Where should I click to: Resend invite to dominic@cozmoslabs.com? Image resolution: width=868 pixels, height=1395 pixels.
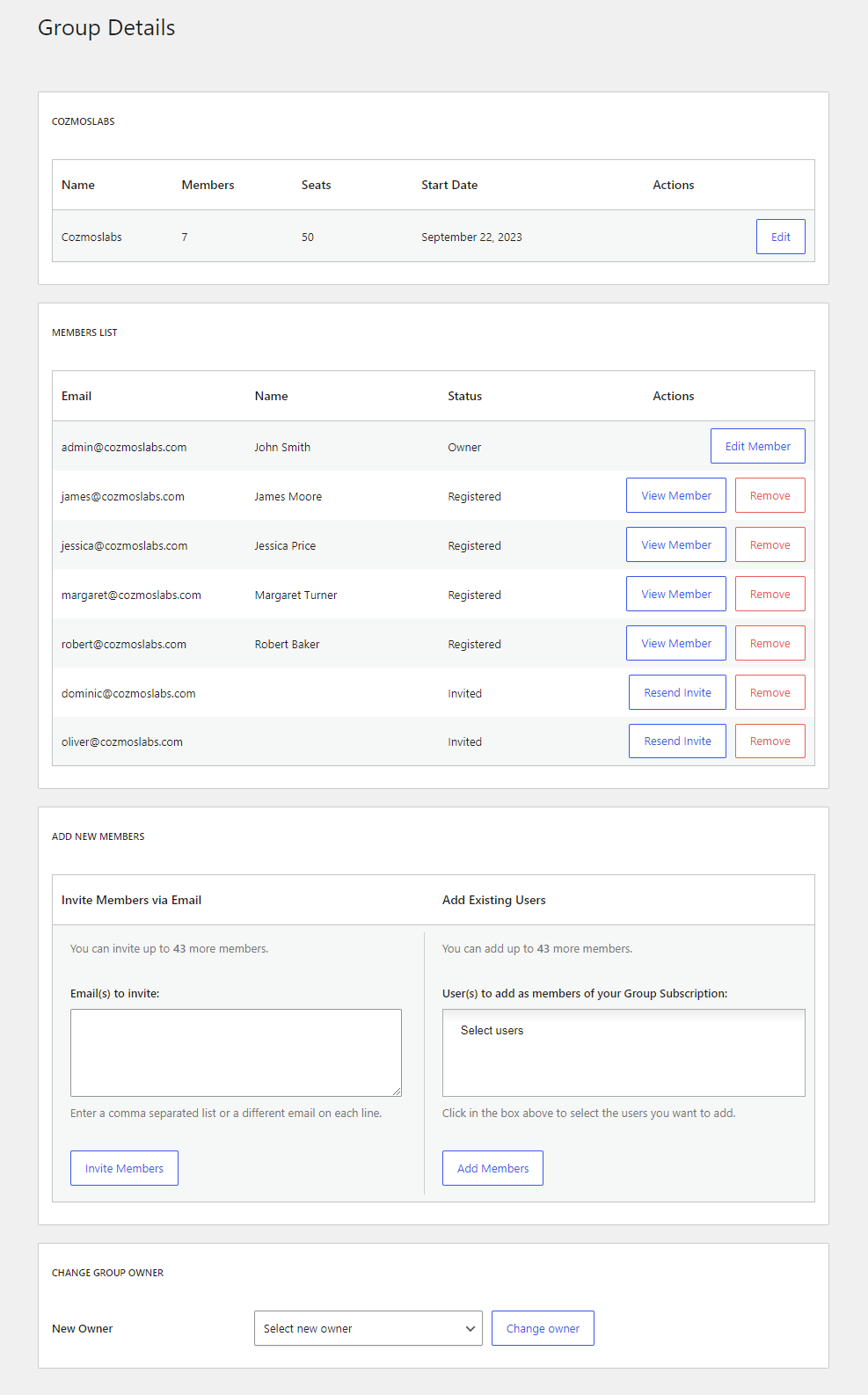click(677, 692)
